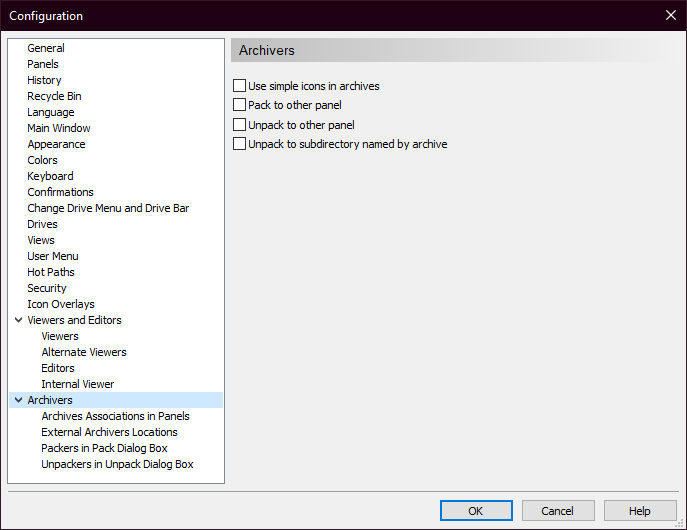The width and height of the screenshot is (687, 530).
Task: Open the Internal Viewer subpage
Action: [78, 384]
